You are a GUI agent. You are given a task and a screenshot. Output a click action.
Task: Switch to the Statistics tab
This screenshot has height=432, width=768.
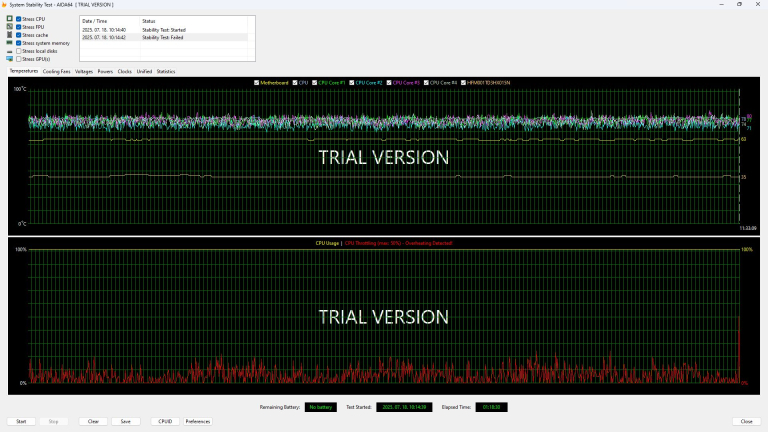[x=166, y=72]
